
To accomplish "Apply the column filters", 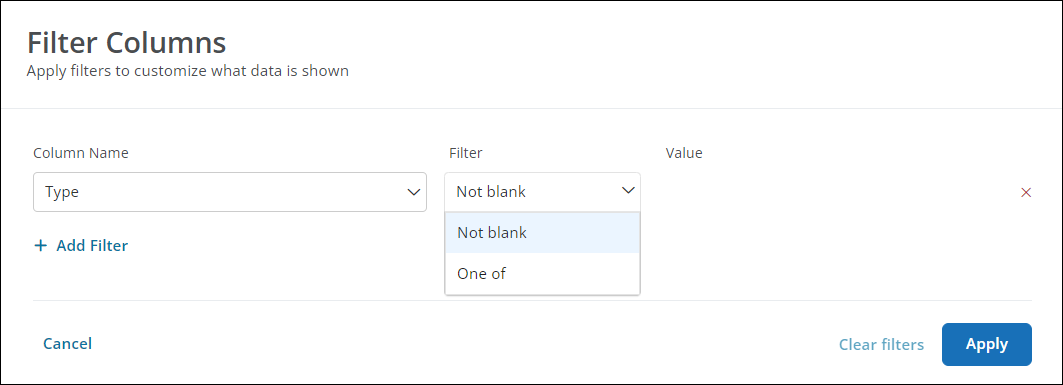I will [986, 344].
